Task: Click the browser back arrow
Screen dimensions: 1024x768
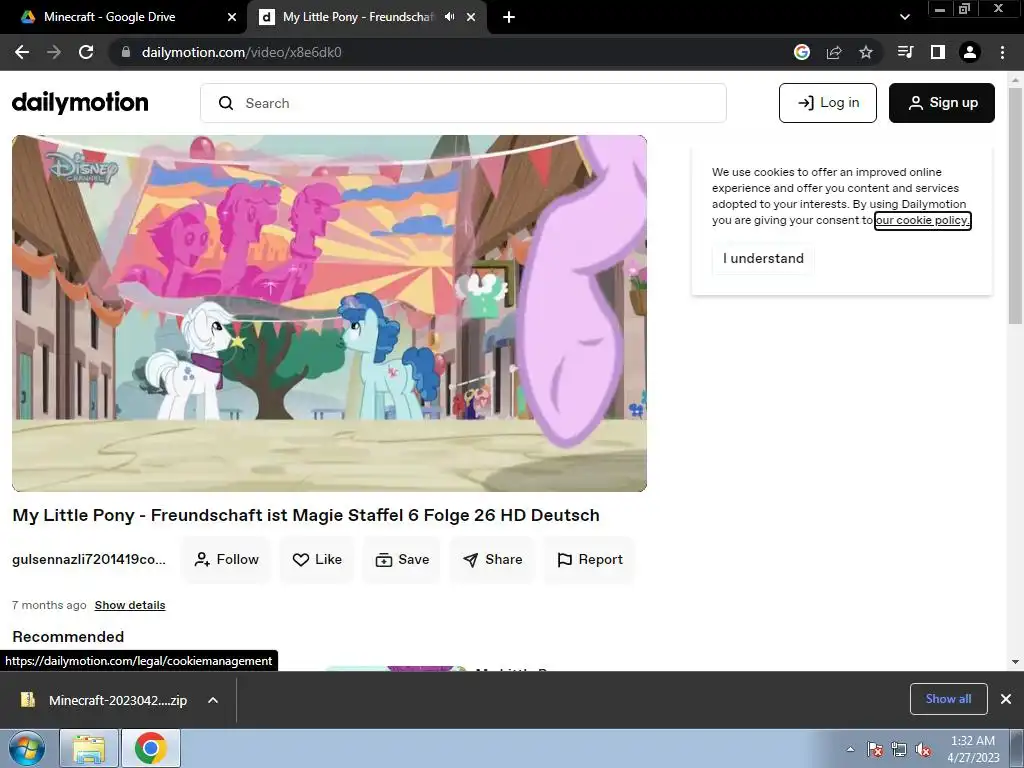Action: coord(22,52)
